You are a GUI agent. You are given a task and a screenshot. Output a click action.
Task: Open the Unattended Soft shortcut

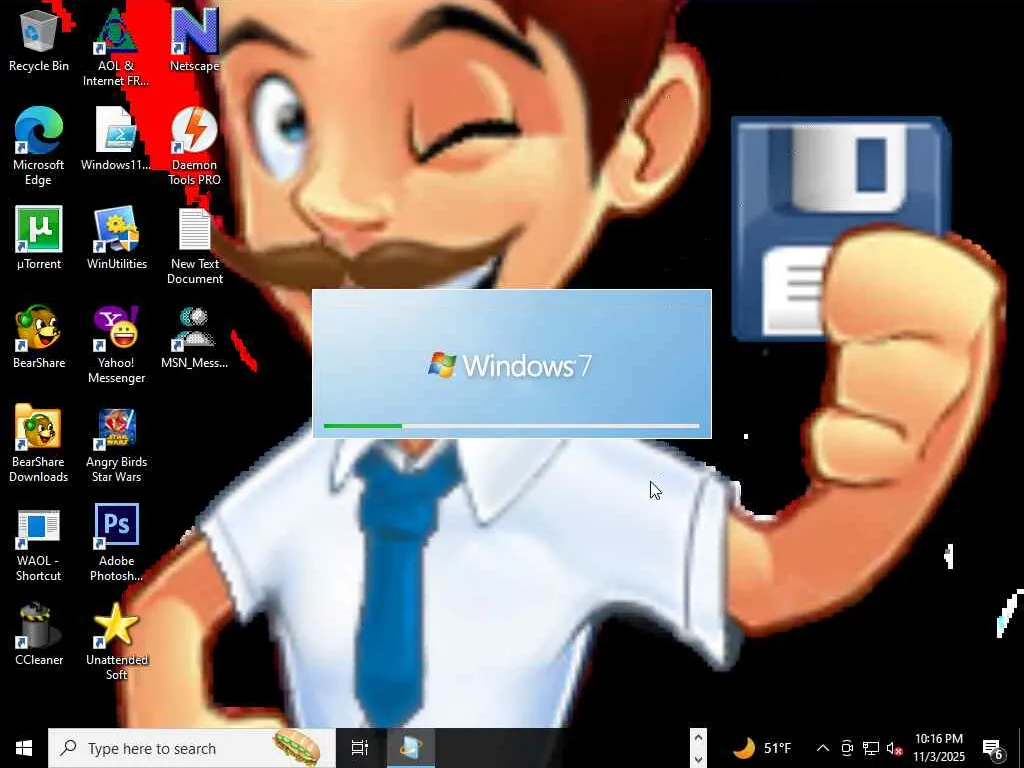click(116, 641)
